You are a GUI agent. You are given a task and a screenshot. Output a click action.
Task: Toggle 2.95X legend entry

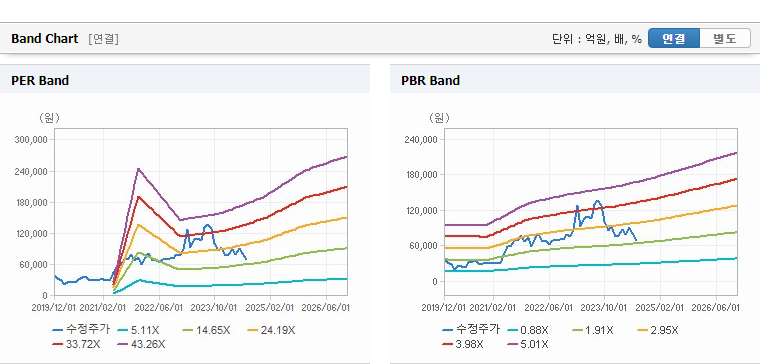[x=657, y=330]
